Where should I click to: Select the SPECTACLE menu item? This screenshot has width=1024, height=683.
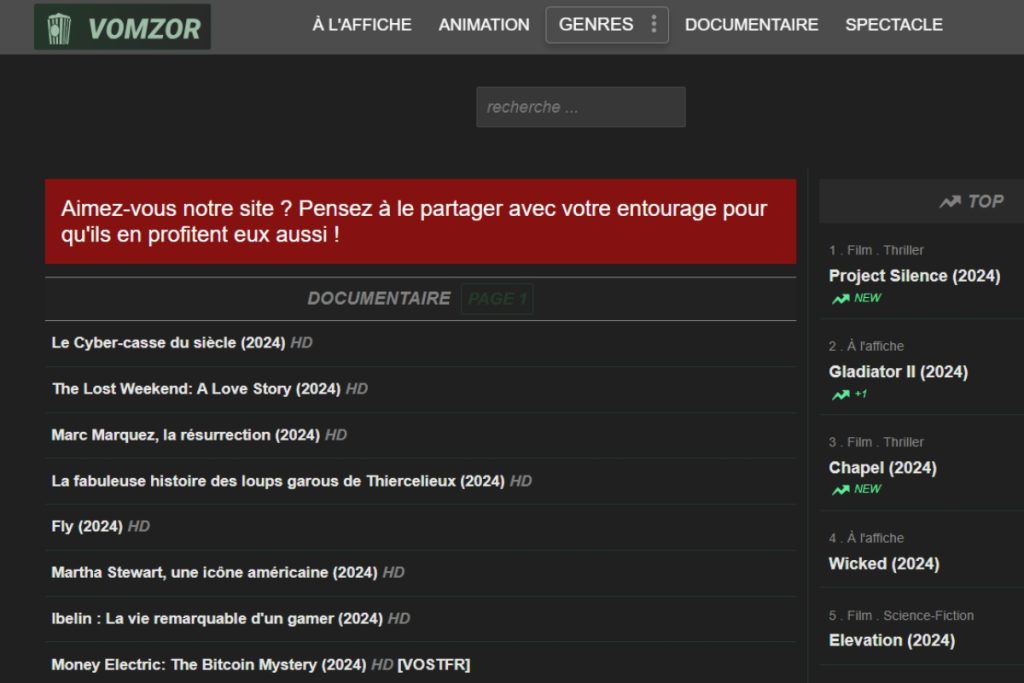(893, 24)
